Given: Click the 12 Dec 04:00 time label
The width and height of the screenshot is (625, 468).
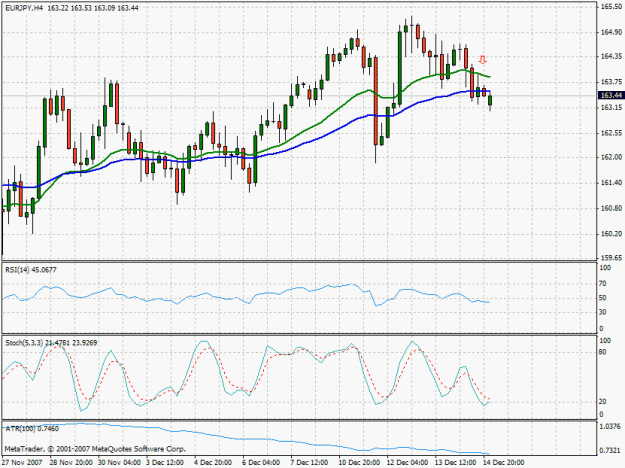Looking at the screenshot, I should (407, 462).
